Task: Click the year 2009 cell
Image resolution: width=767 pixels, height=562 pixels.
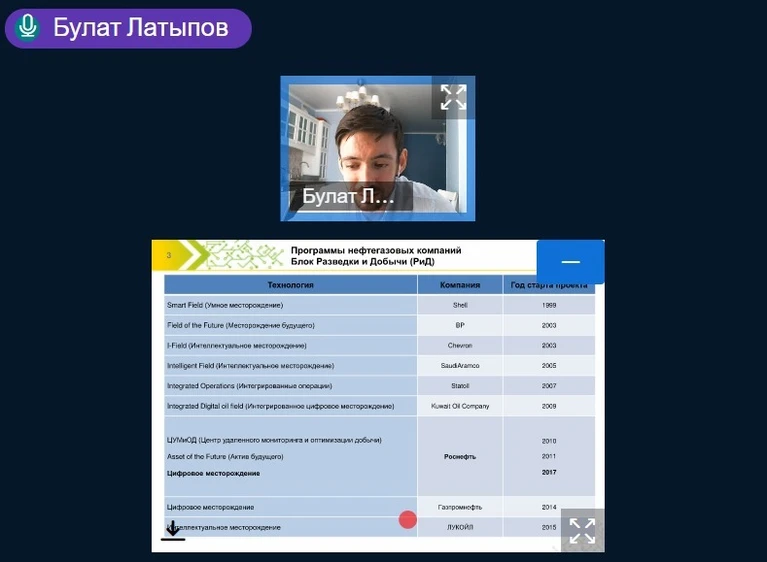Action: point(549,406)
